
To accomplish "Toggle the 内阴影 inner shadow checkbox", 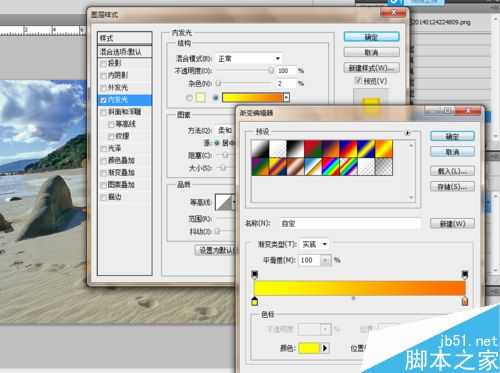I will [x=104, y=76].
